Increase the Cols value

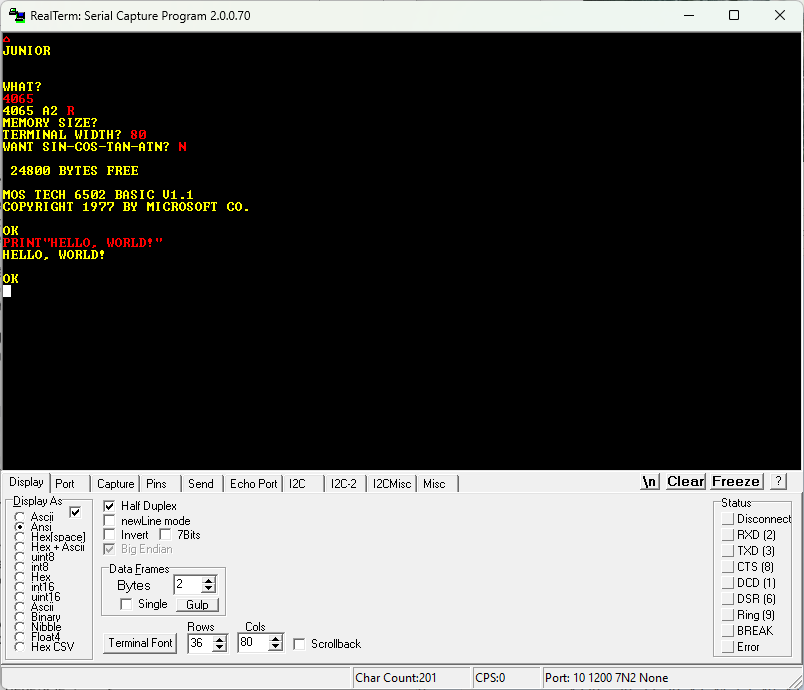(276, 639)
